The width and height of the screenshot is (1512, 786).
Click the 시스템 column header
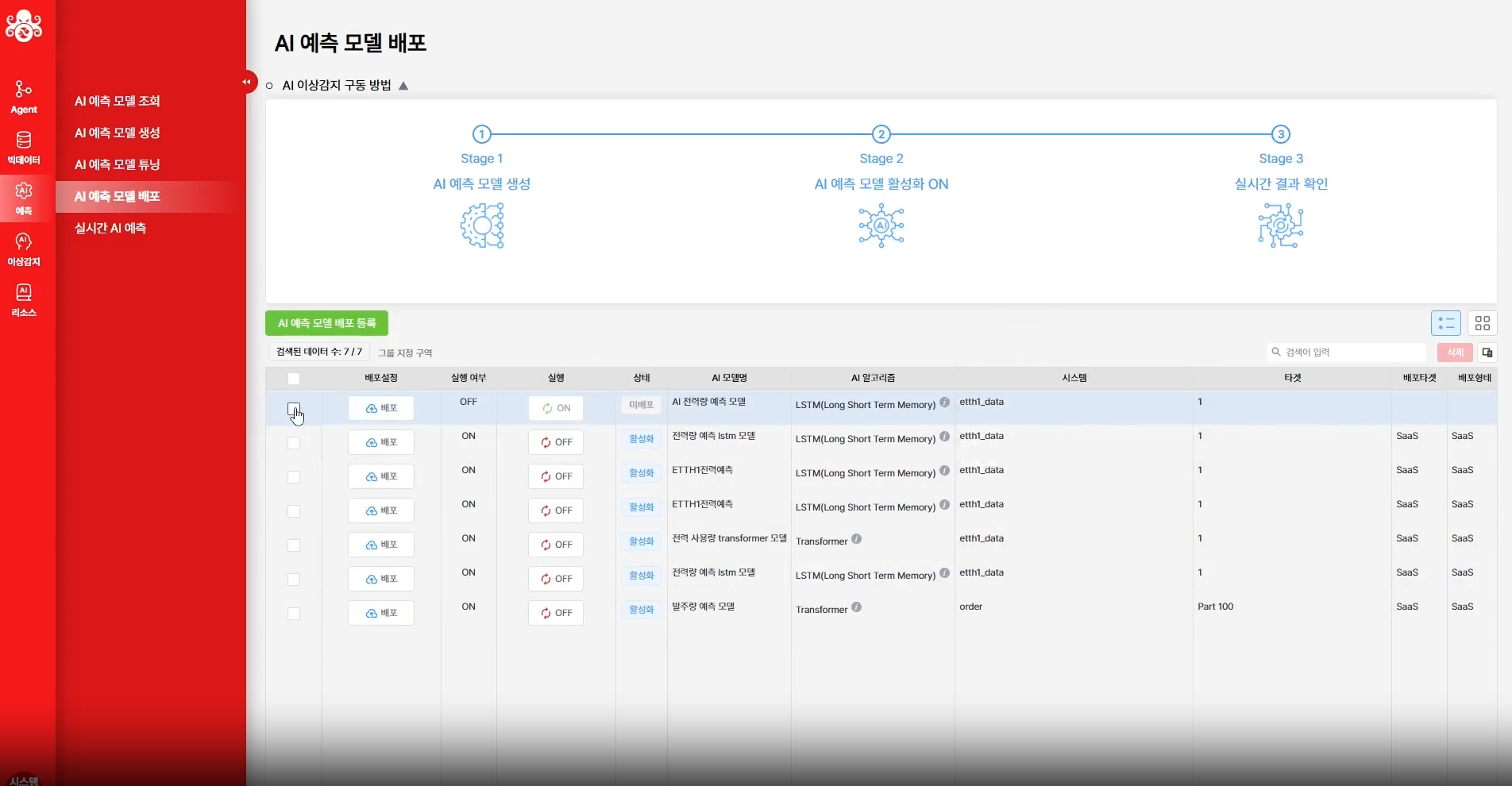1074,378
